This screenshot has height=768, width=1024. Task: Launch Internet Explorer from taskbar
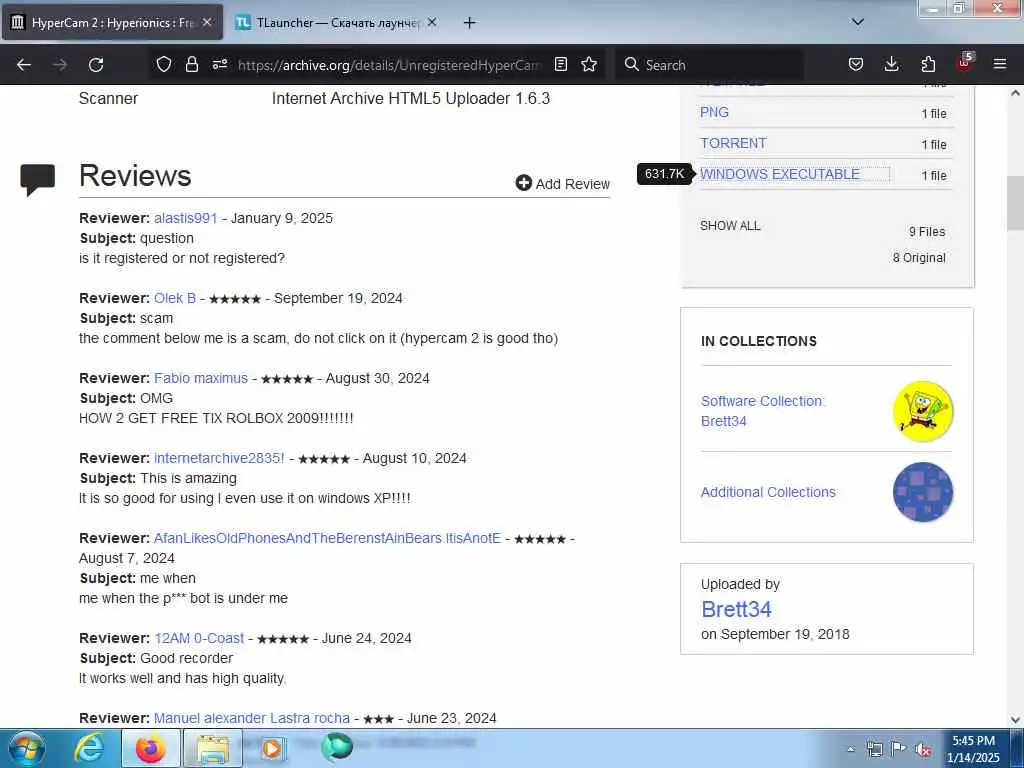(x=89, y=748)
